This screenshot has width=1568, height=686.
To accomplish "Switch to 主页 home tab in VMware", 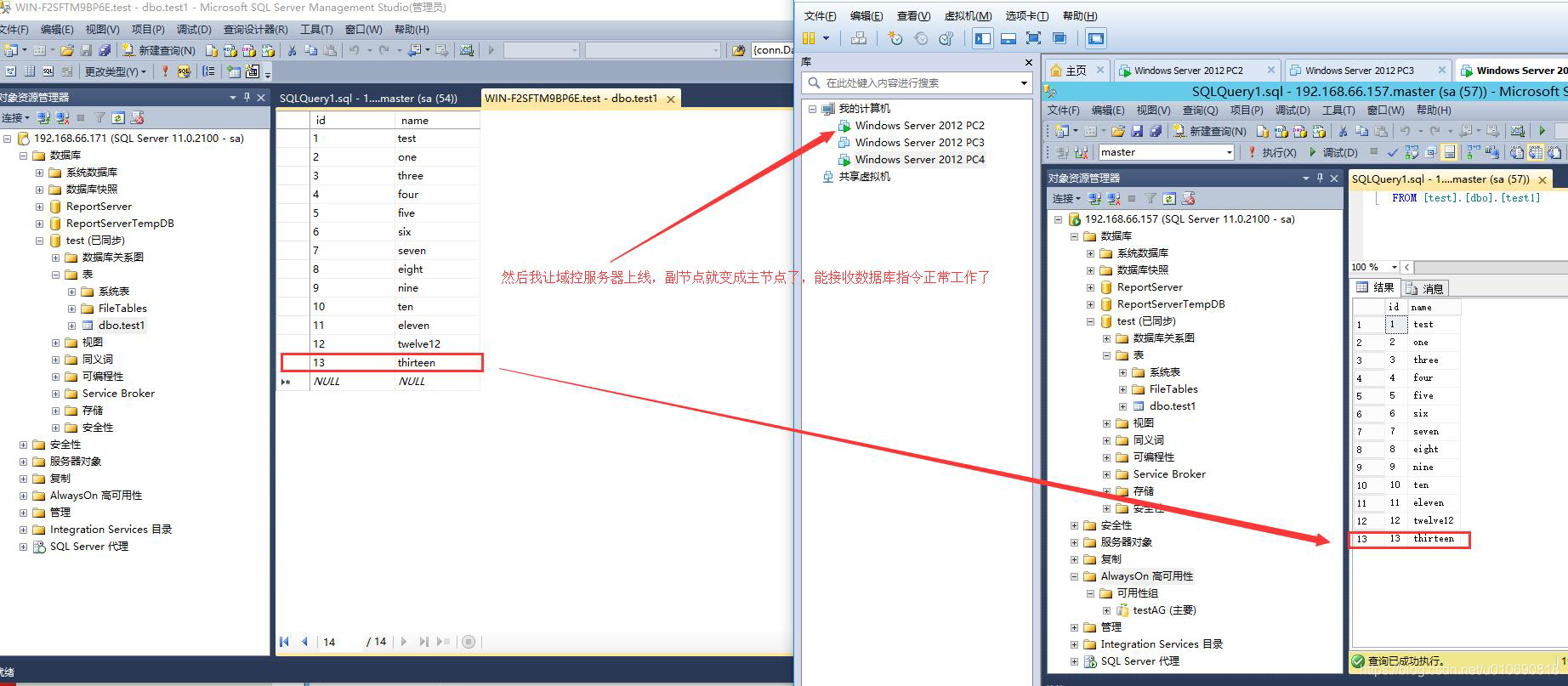I will [1076, 71].
